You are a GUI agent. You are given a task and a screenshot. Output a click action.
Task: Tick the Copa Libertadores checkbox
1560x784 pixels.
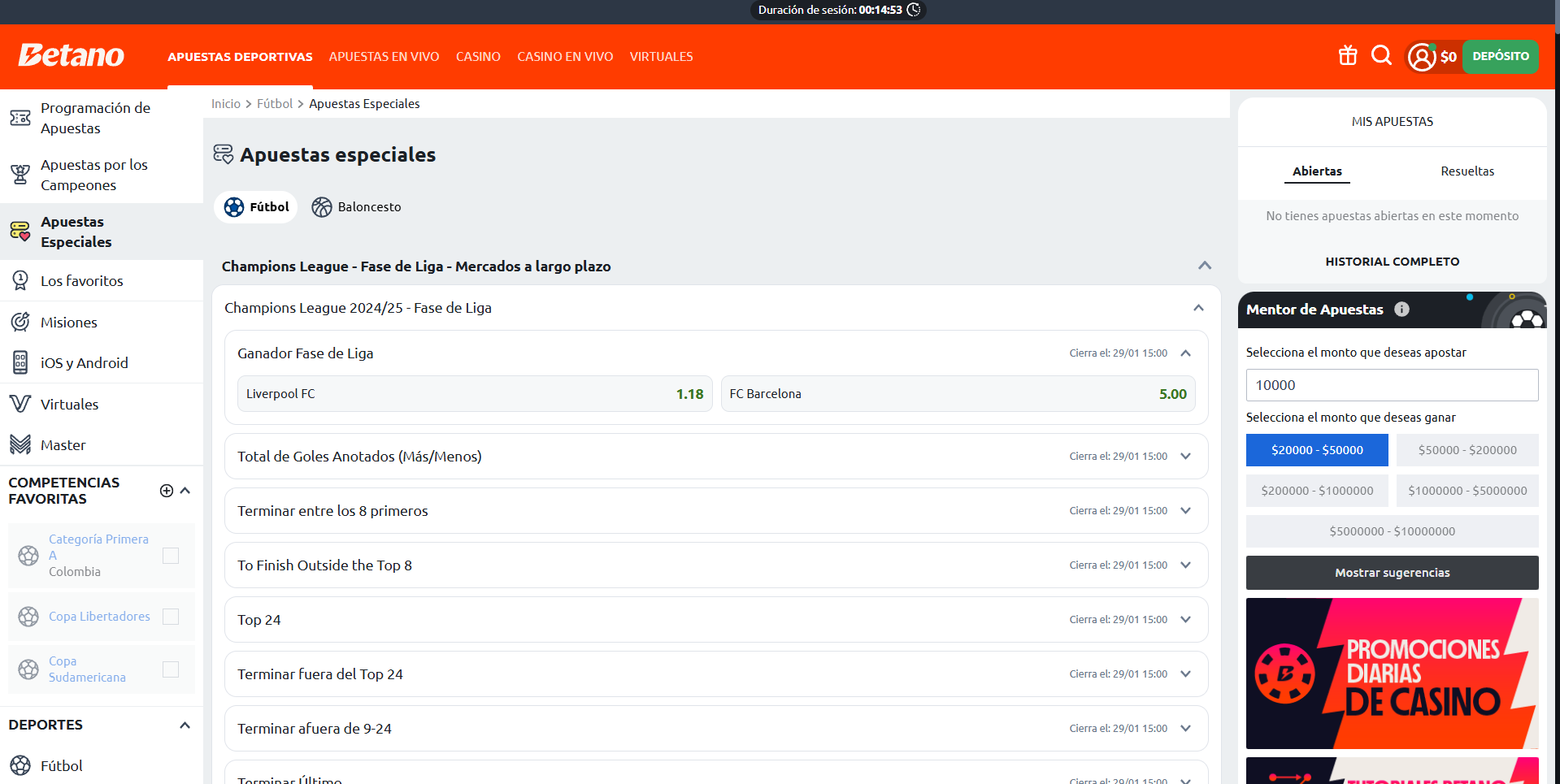click(171, 617)
